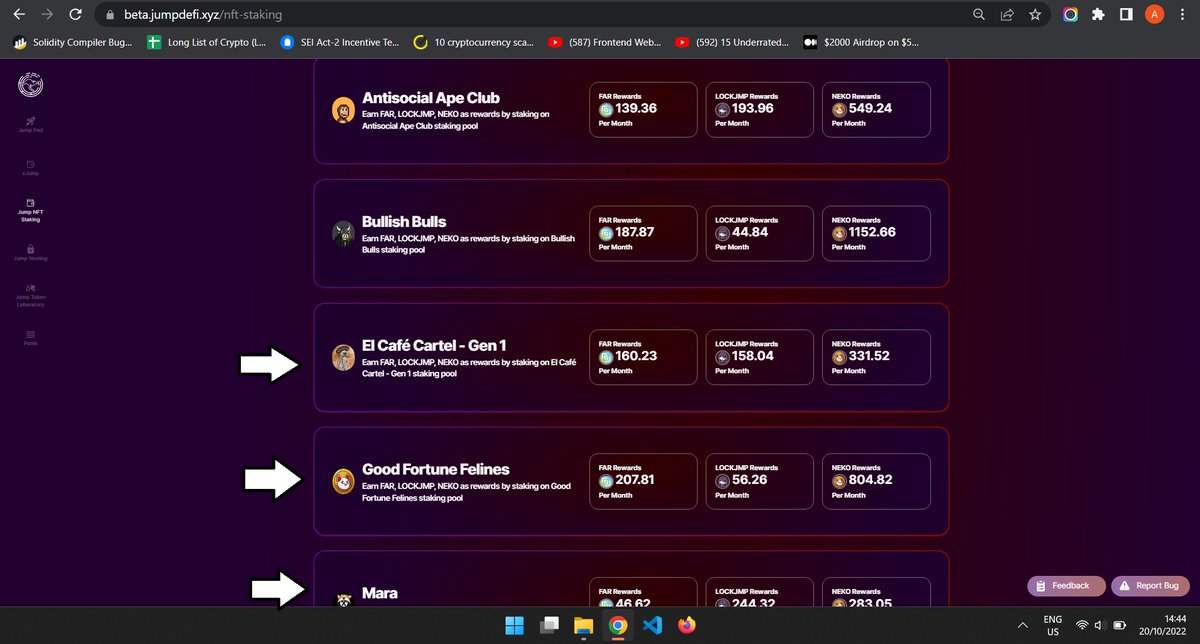
Task: Open network and volume quick settings
Action: click(1101, 625)
